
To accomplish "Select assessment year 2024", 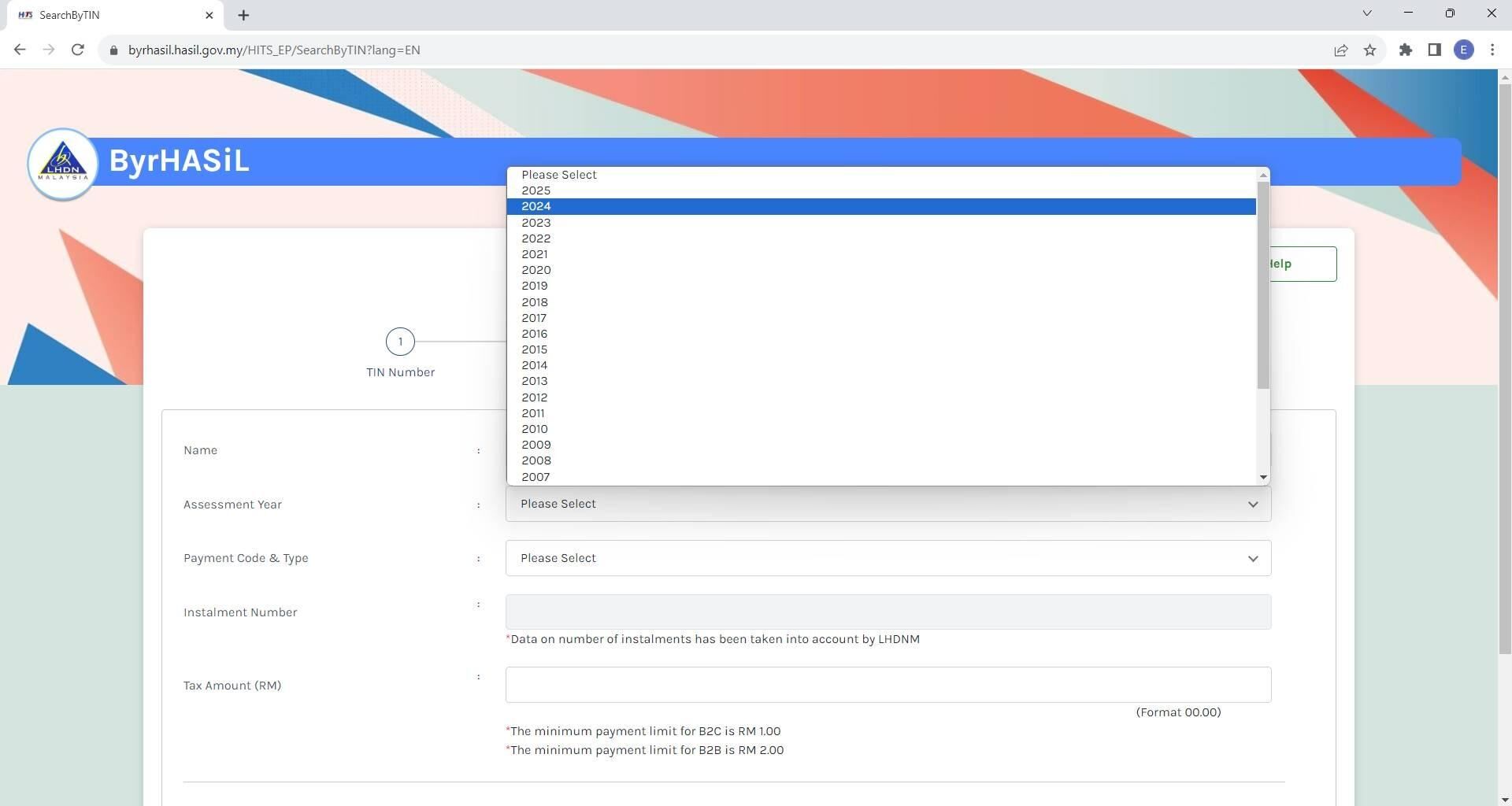I will point(881,206).
